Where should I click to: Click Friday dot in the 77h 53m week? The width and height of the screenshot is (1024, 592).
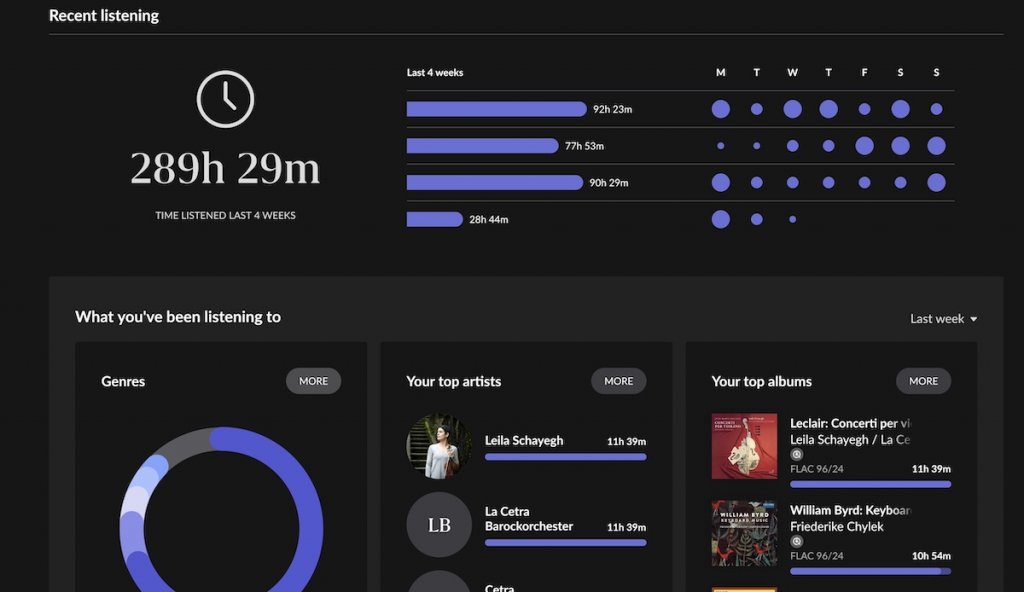pyautogui.click(x=864, y=146)
